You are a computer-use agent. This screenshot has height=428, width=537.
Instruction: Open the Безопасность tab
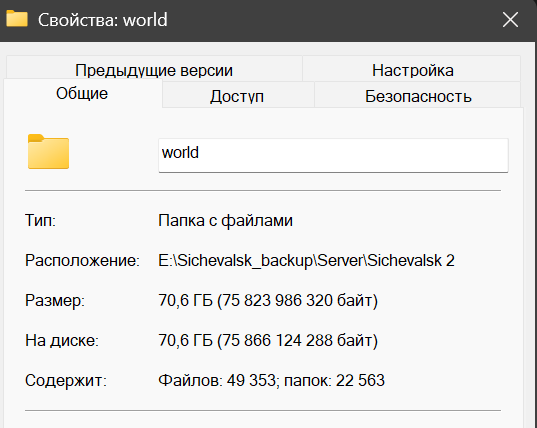point(418,96)
